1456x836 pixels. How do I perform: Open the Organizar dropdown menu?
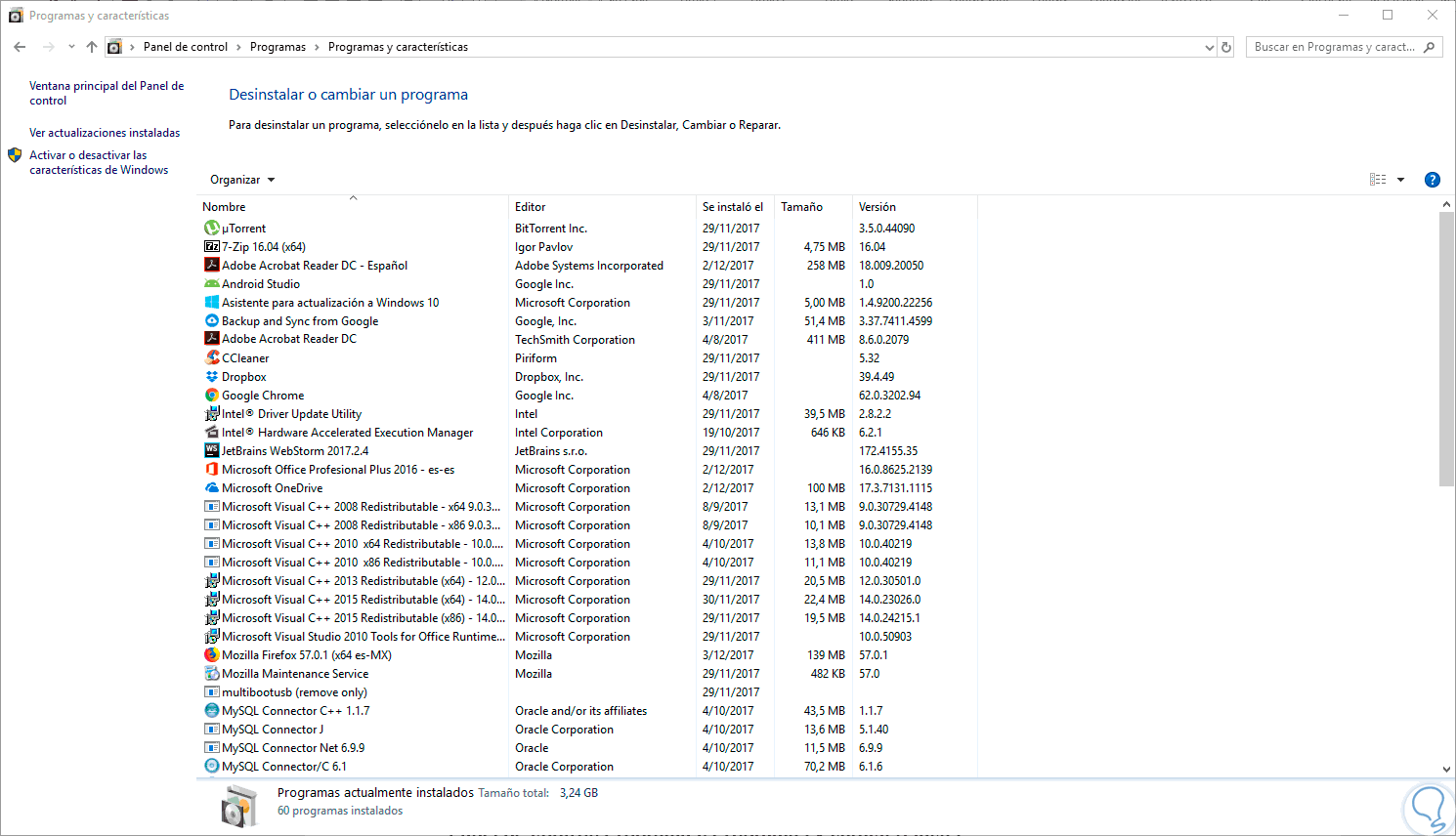click(x=242, y=180)
